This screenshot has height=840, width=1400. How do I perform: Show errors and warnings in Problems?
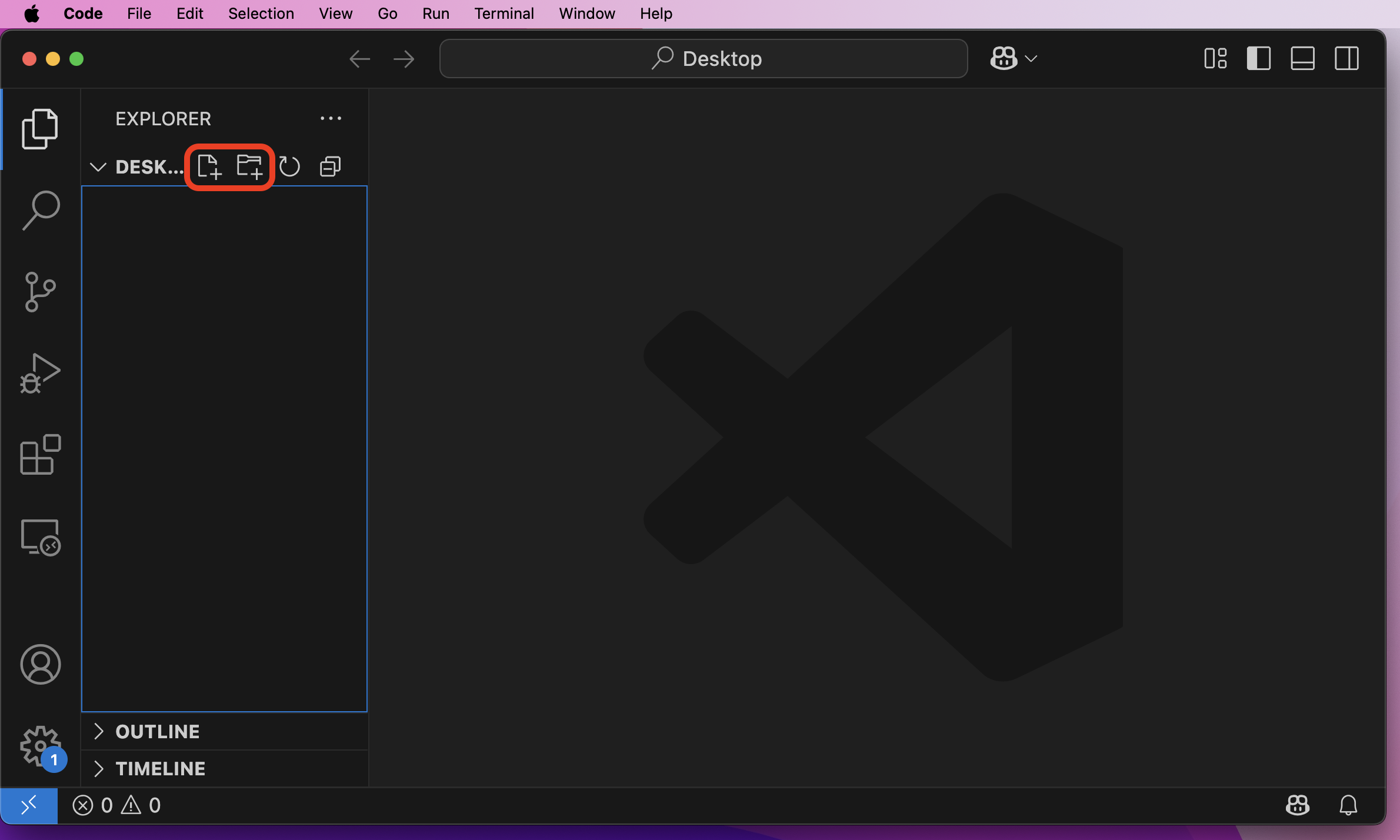coord(116,805)
